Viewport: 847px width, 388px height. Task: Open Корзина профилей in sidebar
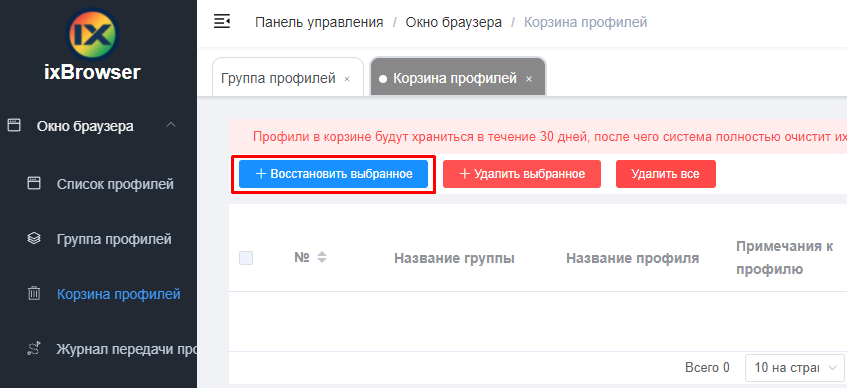(119, 295)
